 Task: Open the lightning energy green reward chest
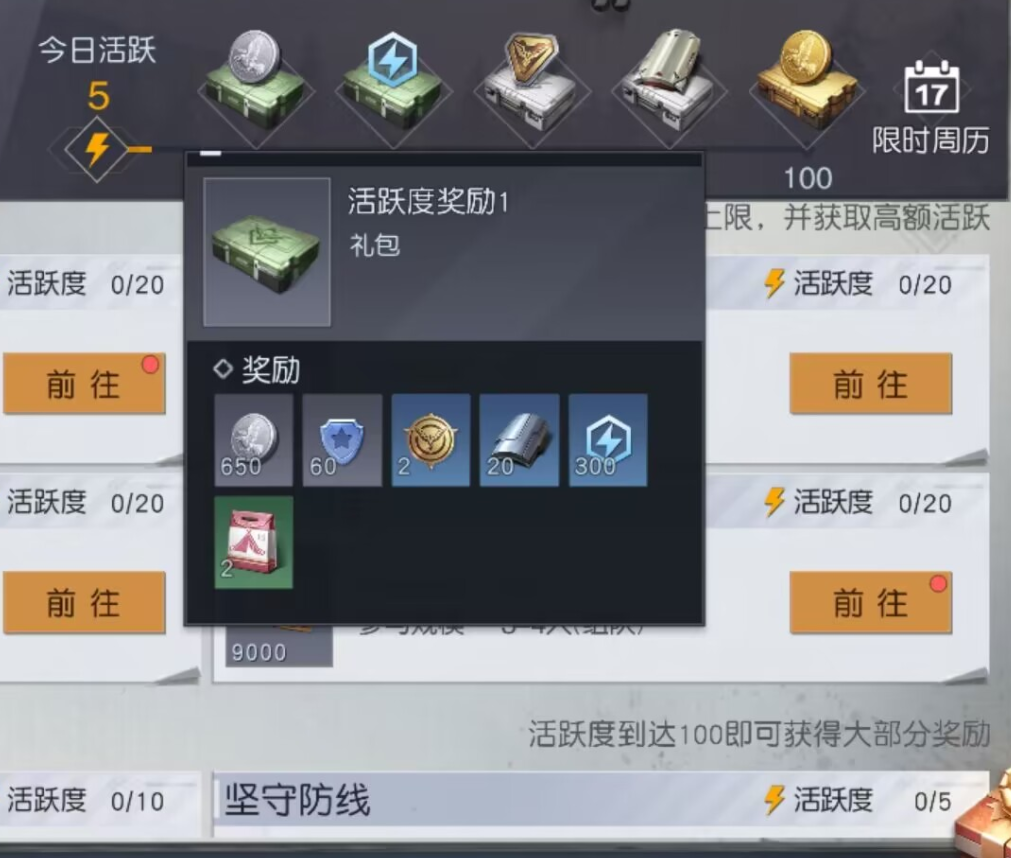pos(393,85)
